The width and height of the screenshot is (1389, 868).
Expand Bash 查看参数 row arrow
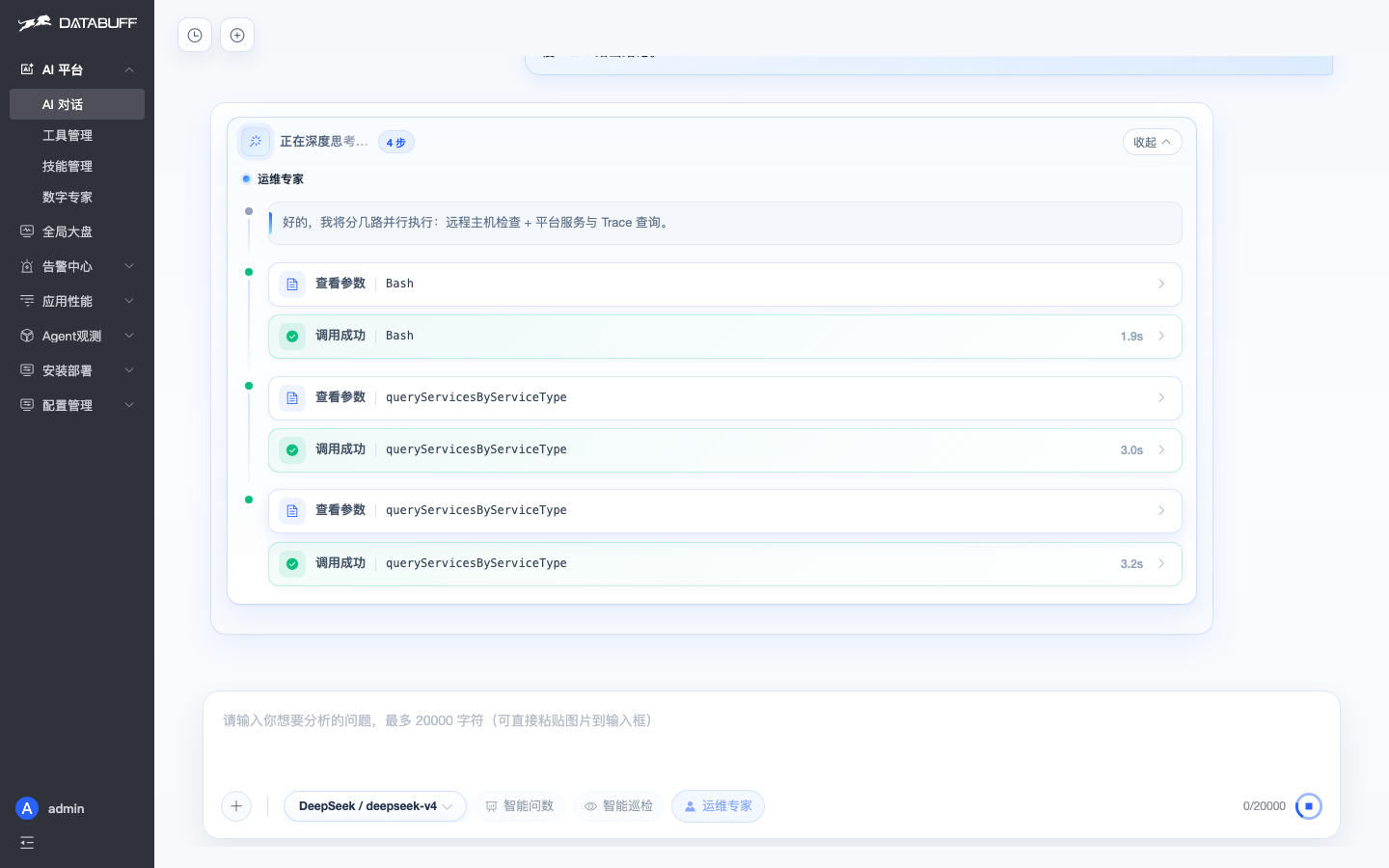[1161, 285]
